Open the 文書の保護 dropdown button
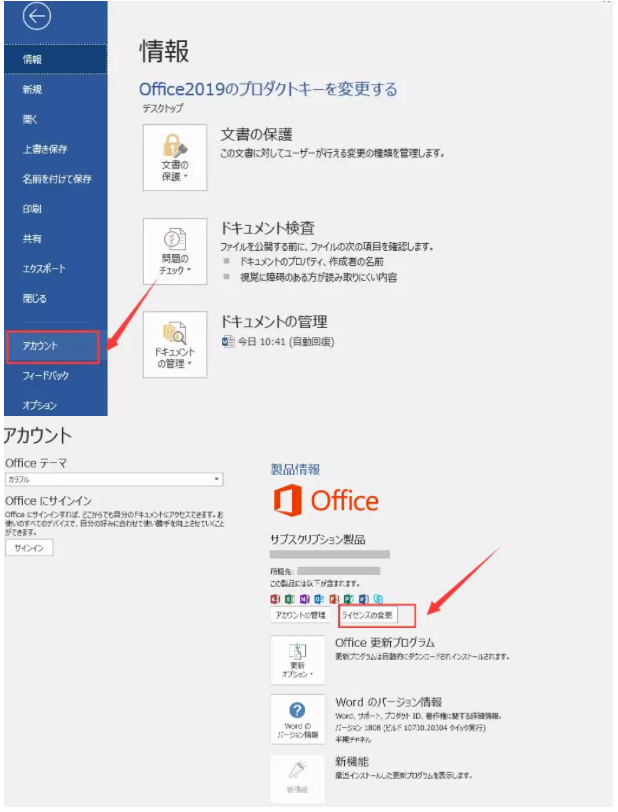618x812 pixels. tap(175, 157)
